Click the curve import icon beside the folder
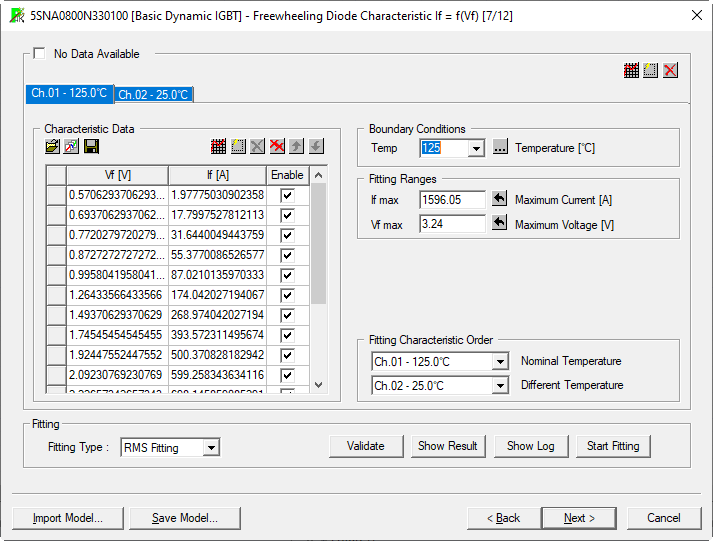The height and width of the screenshot is (541, 713). point(72,147)
